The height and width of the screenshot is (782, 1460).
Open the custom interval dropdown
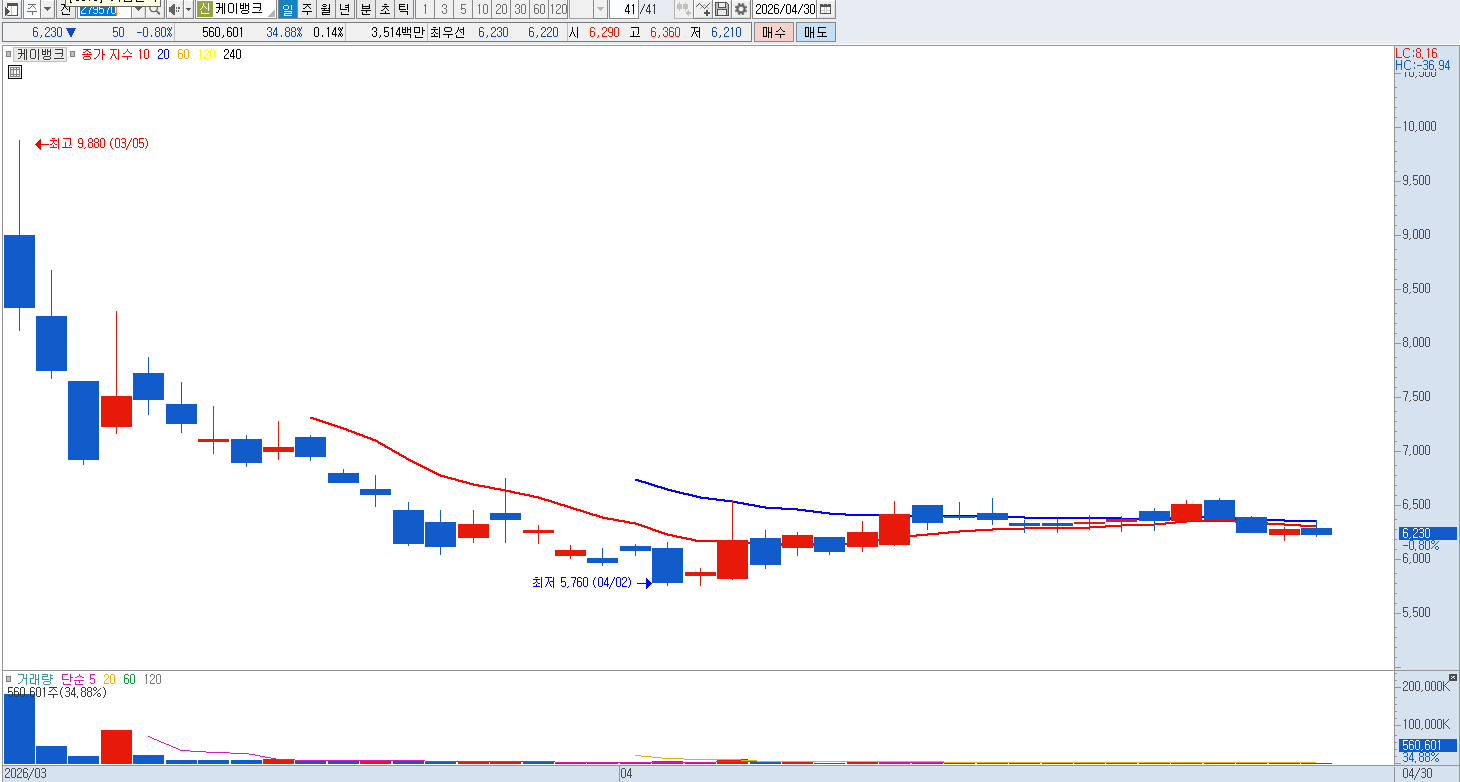pos(600,9)
